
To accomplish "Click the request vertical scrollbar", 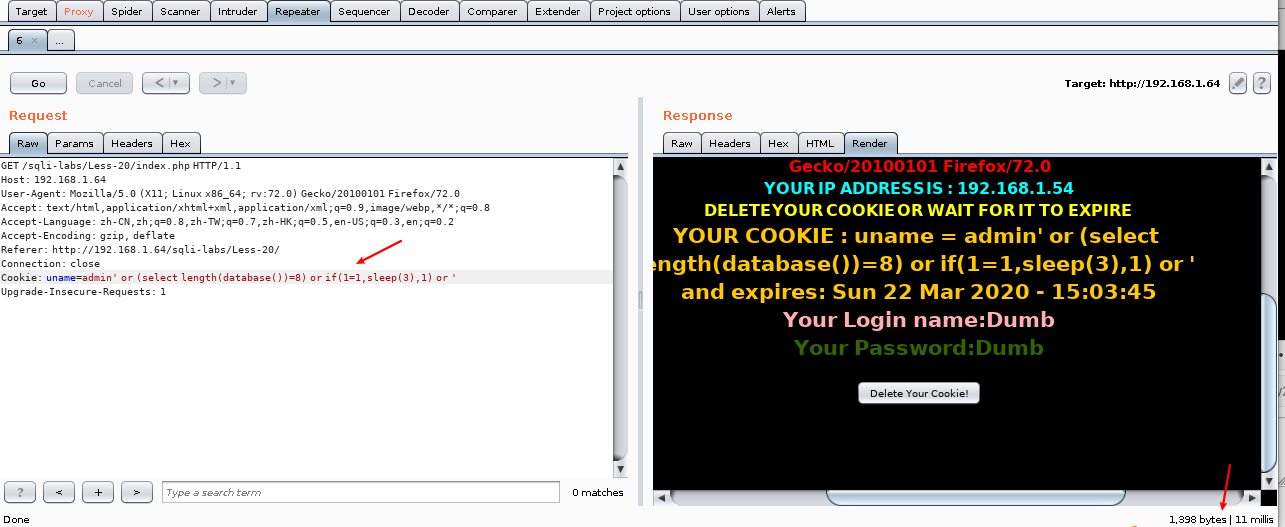I will [x=621, y=316].
